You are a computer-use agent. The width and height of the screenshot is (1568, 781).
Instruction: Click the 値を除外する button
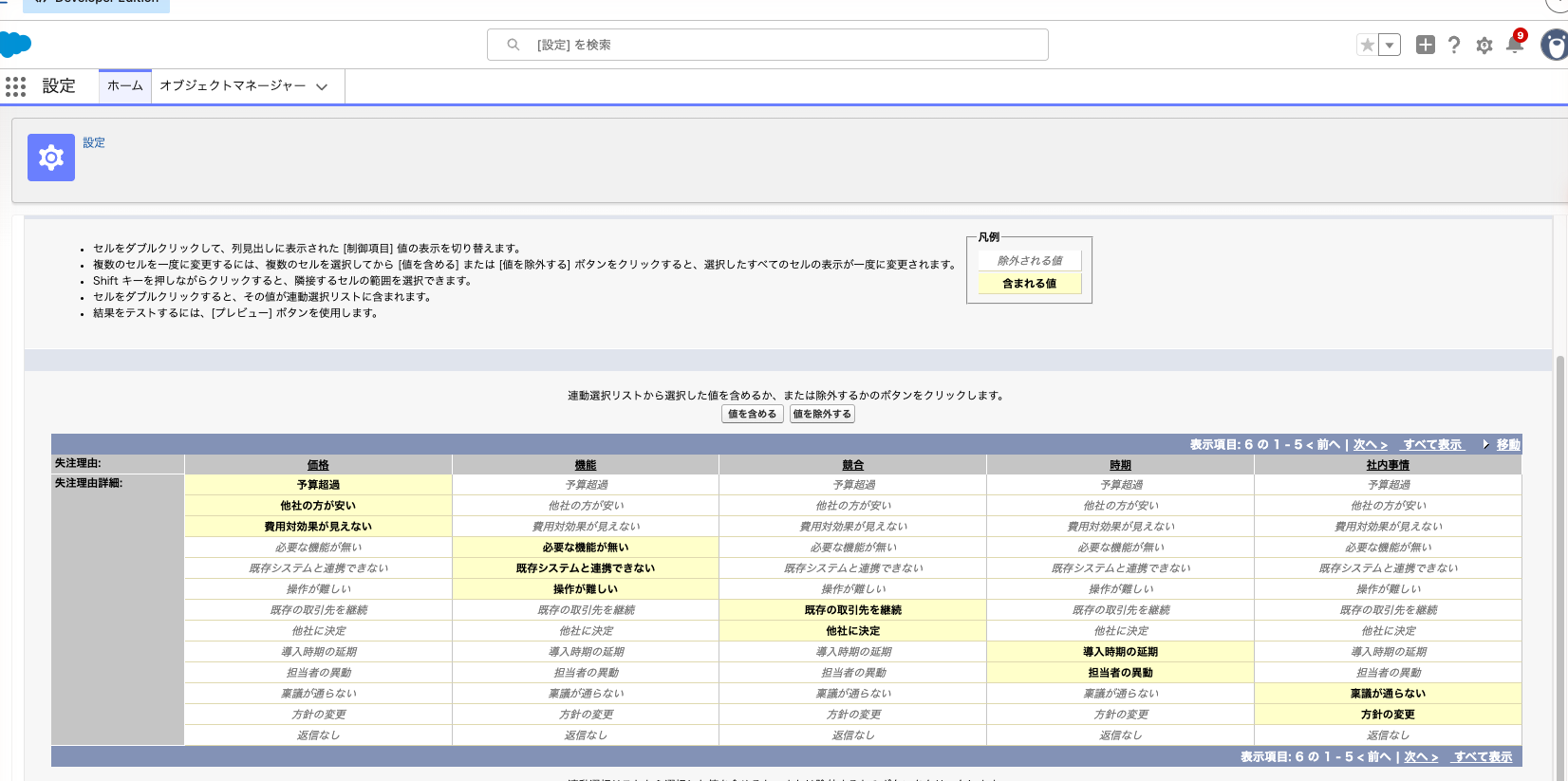point(822,414)
